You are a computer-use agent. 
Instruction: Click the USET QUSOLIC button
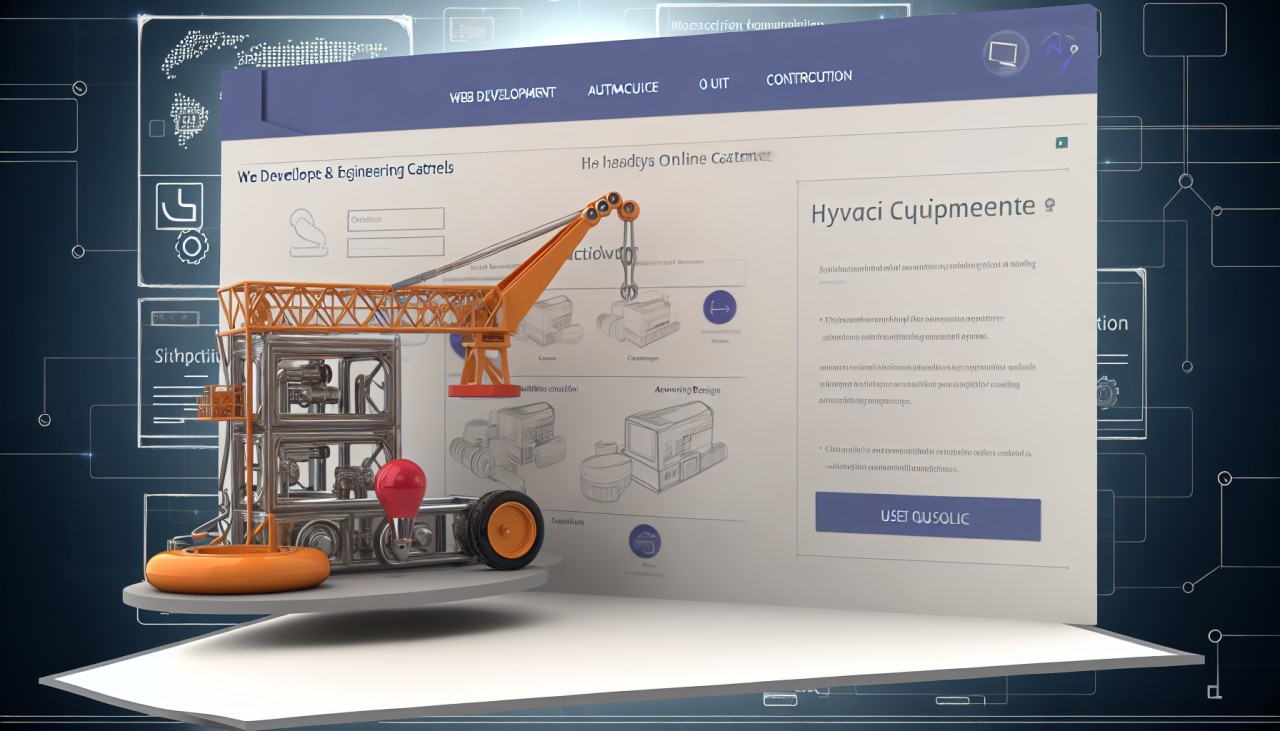[x=928, y=518]
